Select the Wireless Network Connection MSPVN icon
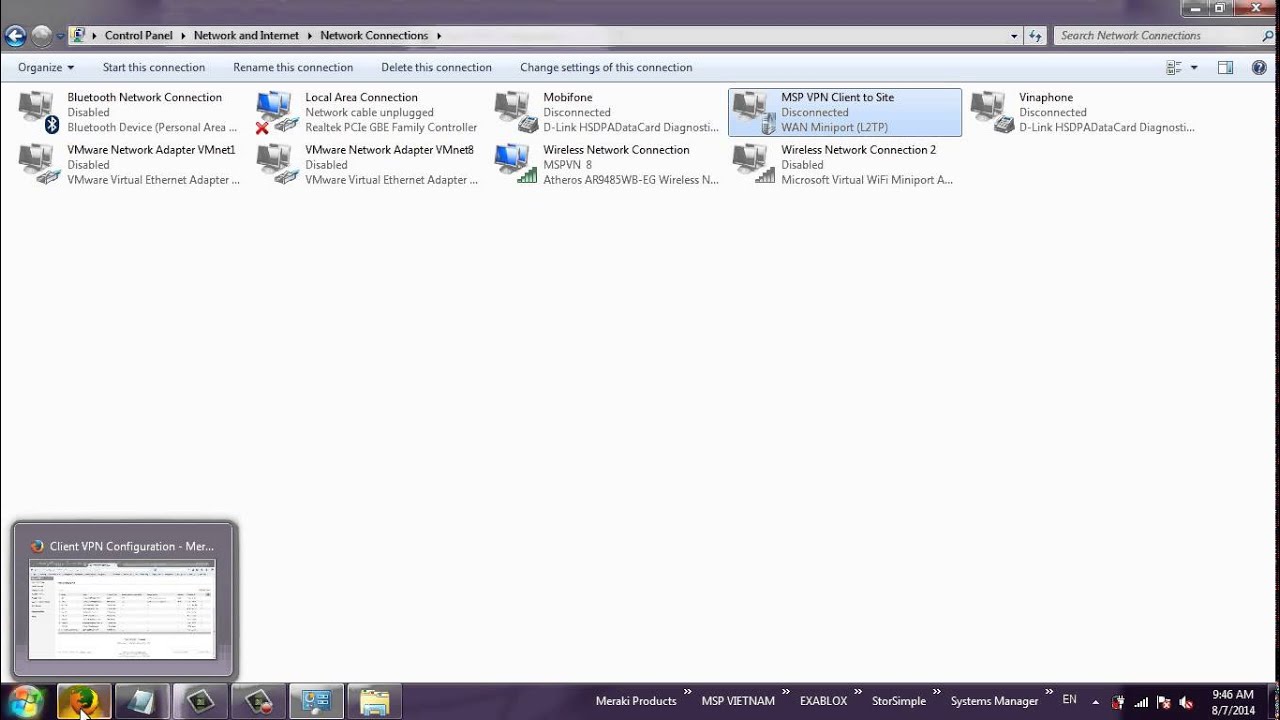Screen dimensions: 1280x720 click(516, 164)
